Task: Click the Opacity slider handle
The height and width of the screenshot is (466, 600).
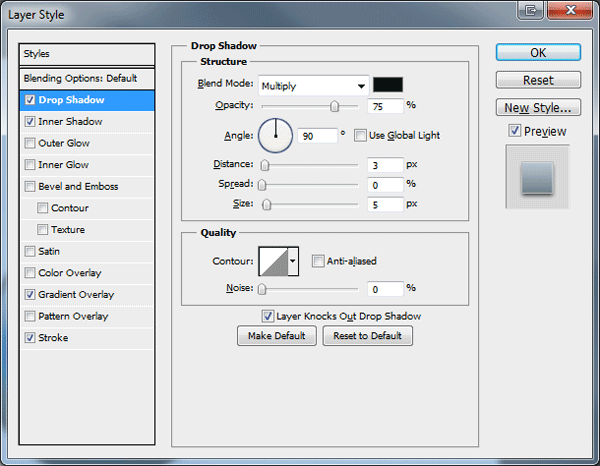Action: click(334, 106)
